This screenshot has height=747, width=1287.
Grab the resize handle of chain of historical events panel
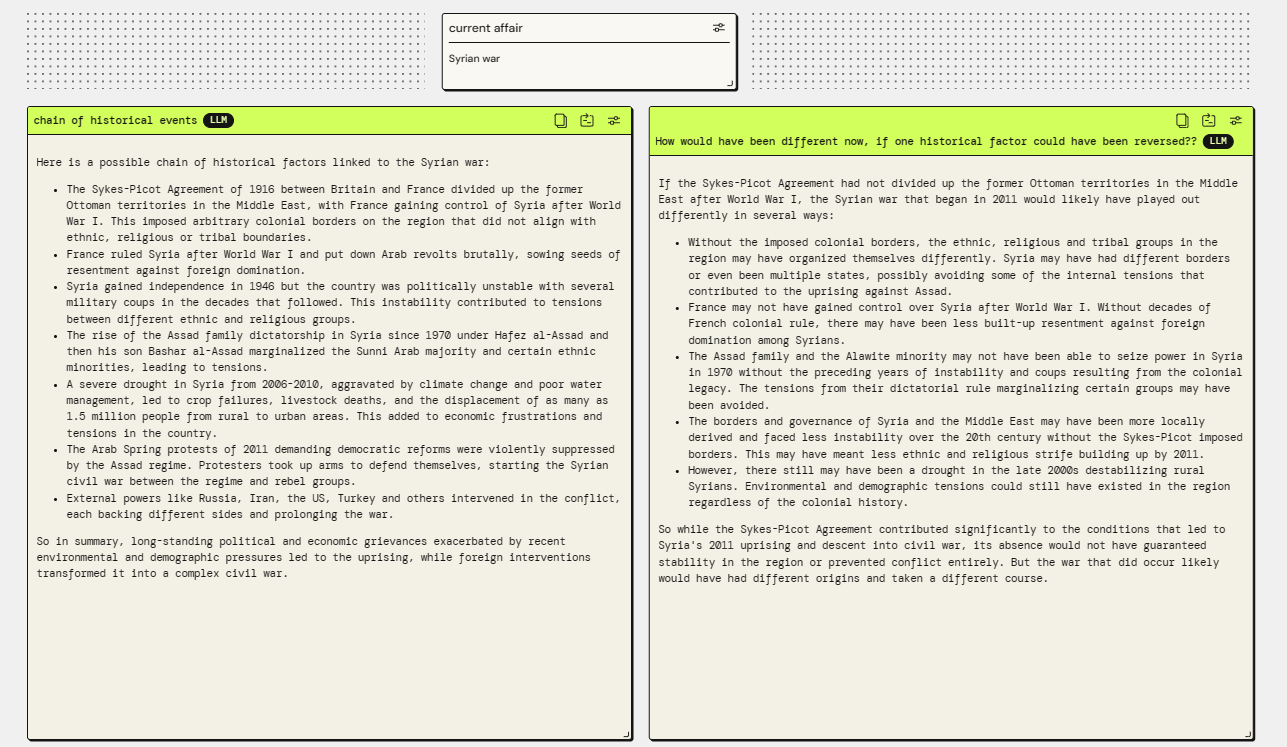(x=626, y=734)
